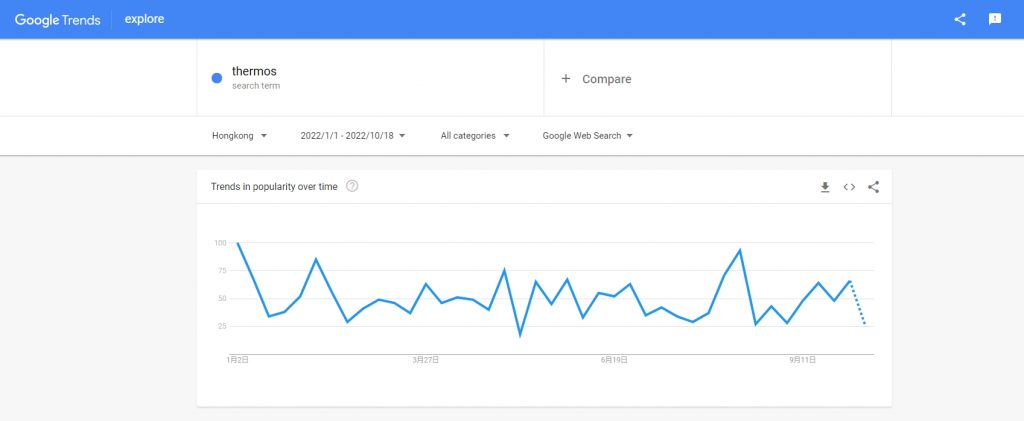This screenshot has height=421, width=1024.
Task: Click the dotted partial-data segment of line
Action: (858, 304)
